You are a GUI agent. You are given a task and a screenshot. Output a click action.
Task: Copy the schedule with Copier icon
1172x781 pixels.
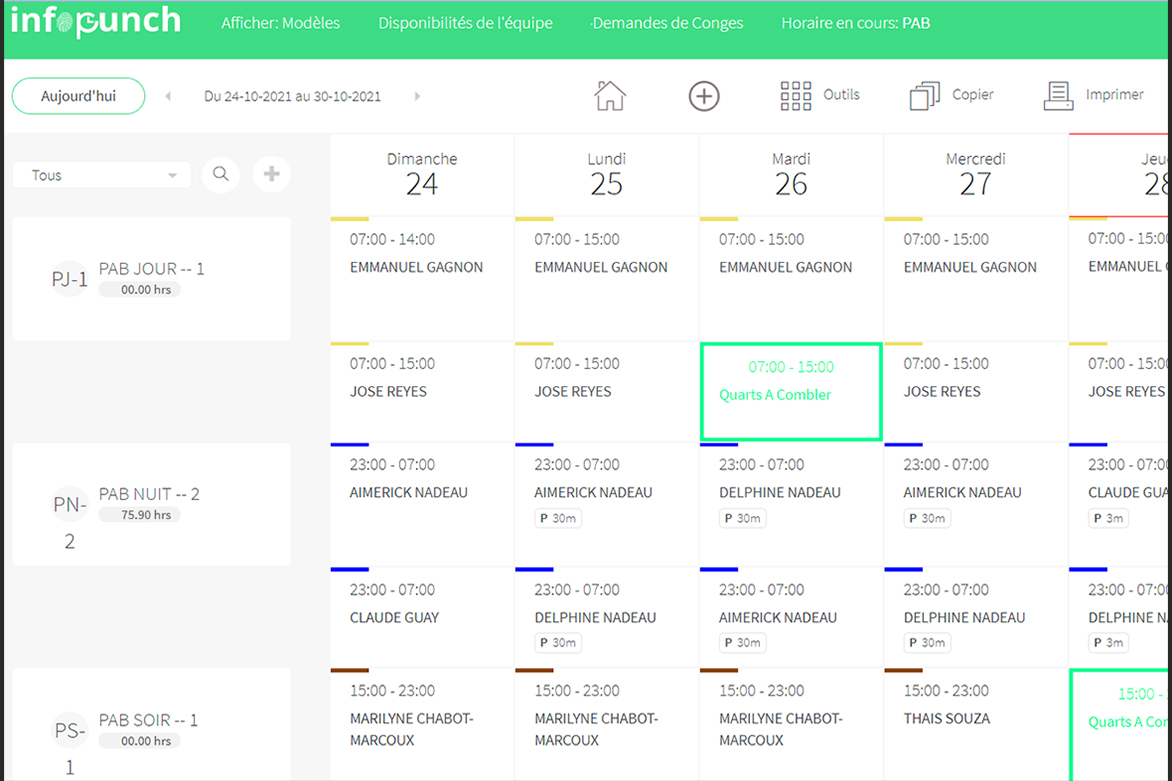tap(952, 96)
